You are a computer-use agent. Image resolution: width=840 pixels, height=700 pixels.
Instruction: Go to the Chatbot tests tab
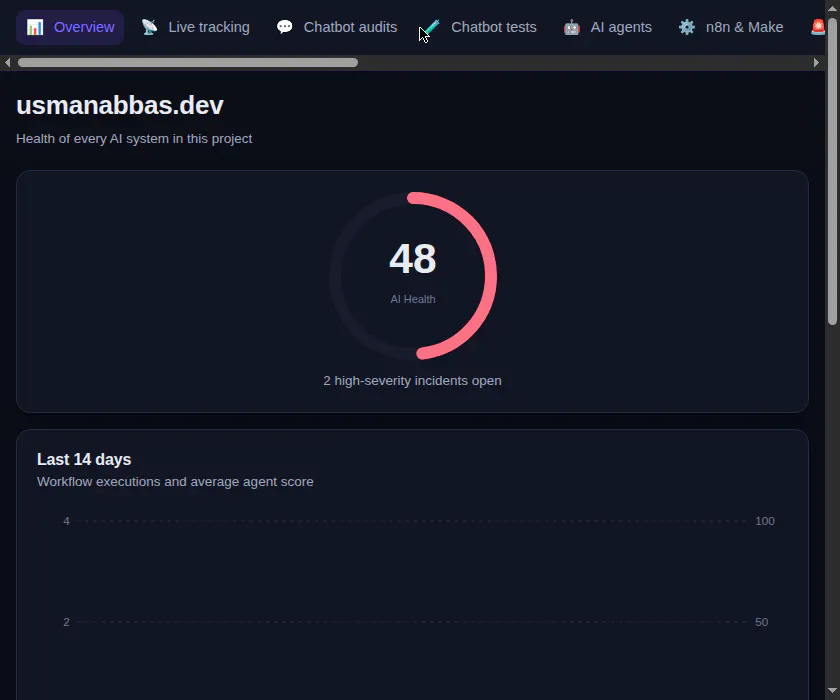coord(481,27)
